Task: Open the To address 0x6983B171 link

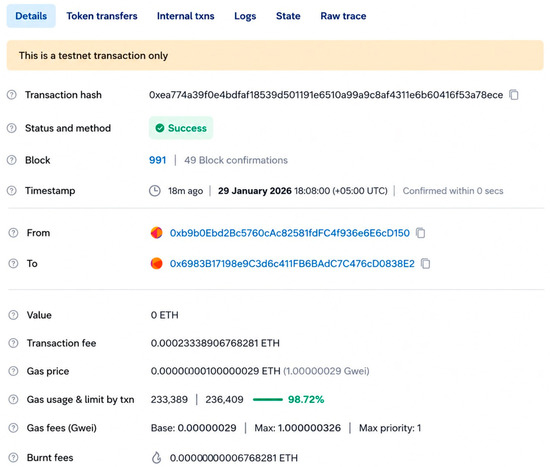Action: tap(292, 263)
